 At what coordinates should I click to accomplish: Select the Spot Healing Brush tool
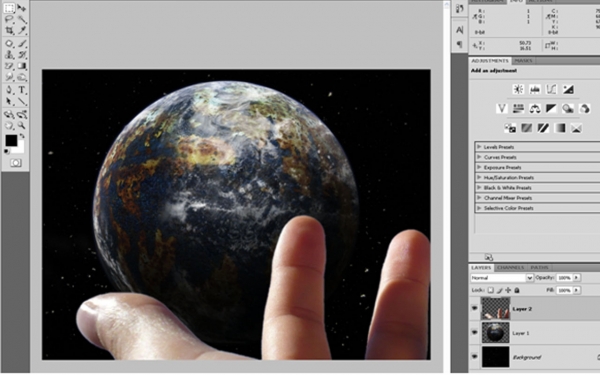[x=9, y=44]
